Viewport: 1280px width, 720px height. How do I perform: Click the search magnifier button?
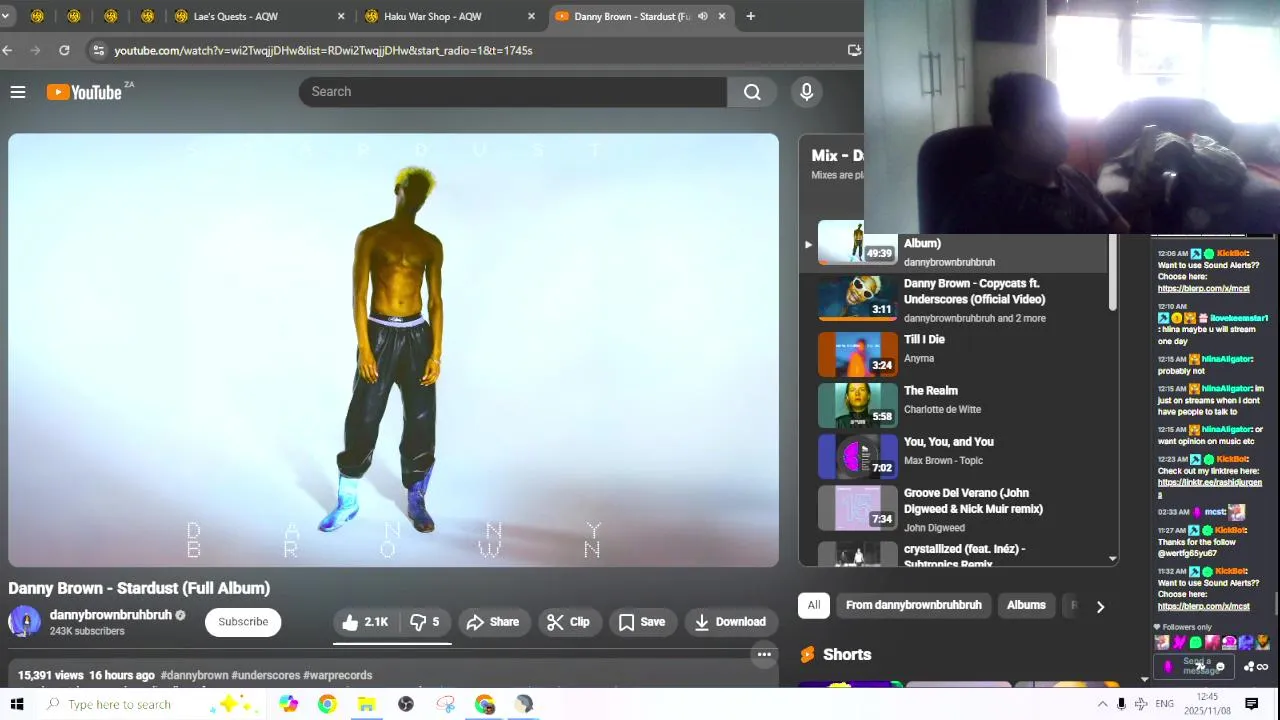[752, 92]
